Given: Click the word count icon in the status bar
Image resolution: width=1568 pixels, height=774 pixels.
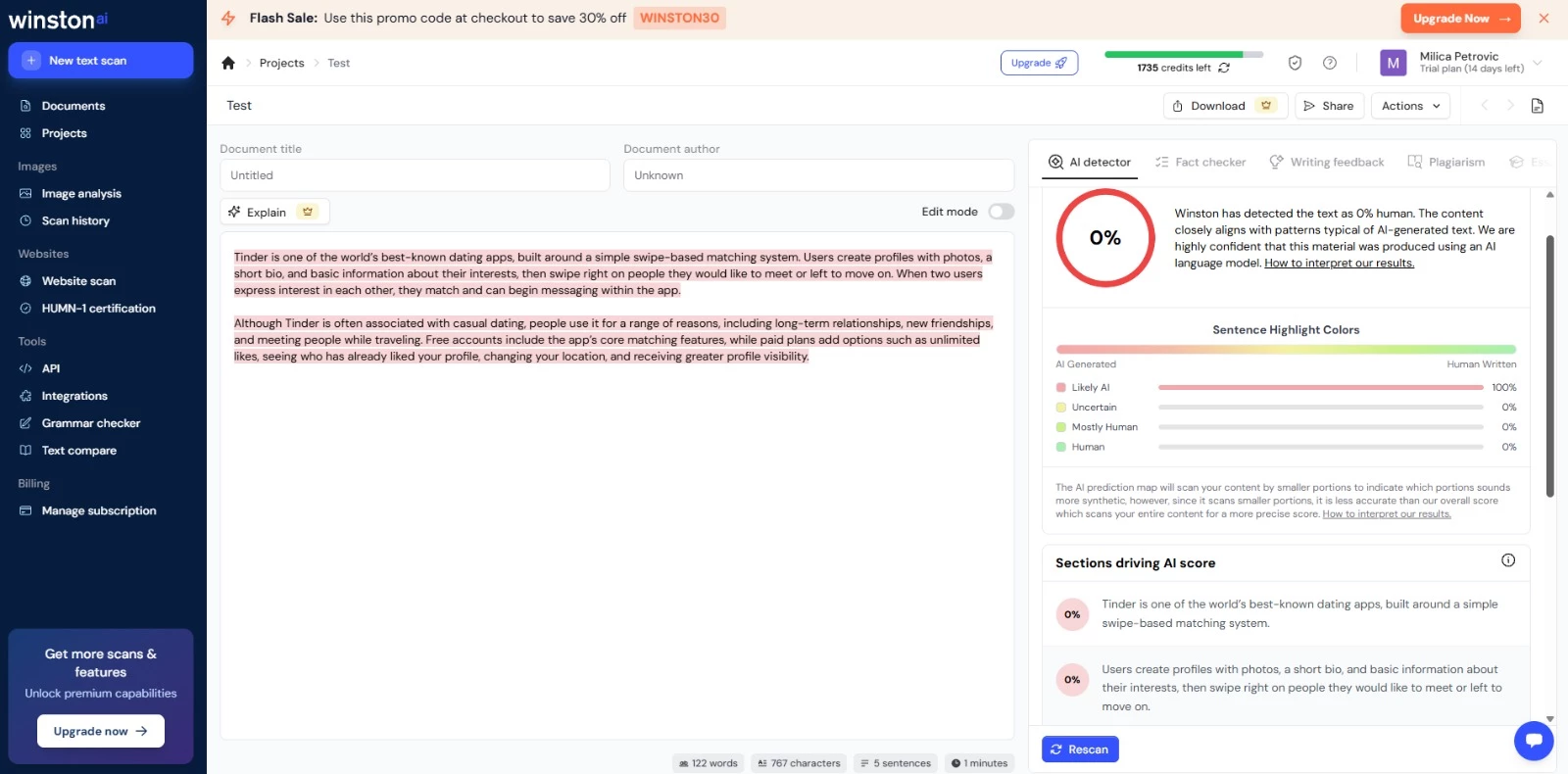Looking at the screenshot, I should [683, 763].
